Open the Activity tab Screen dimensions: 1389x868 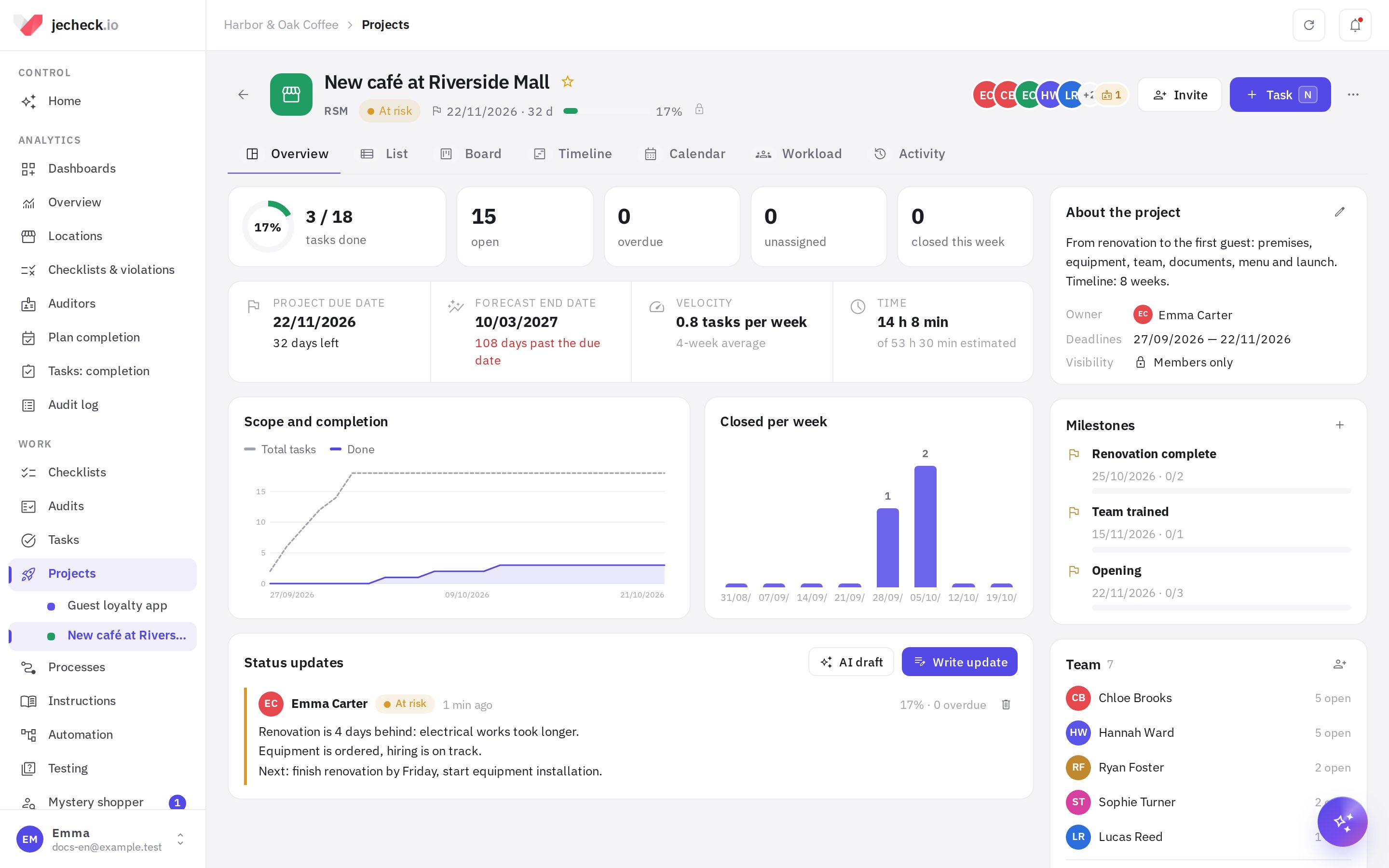909,154
